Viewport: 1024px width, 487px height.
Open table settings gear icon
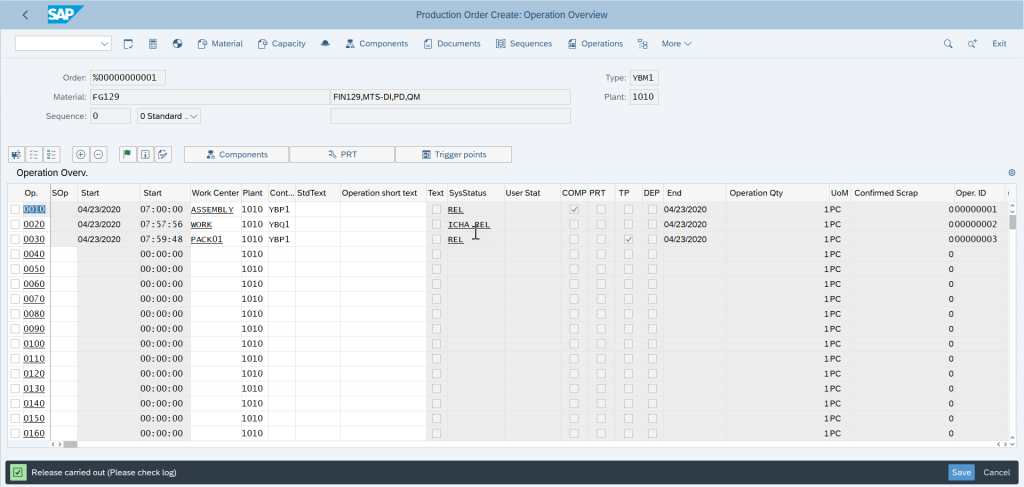[x=1012, y=173]
